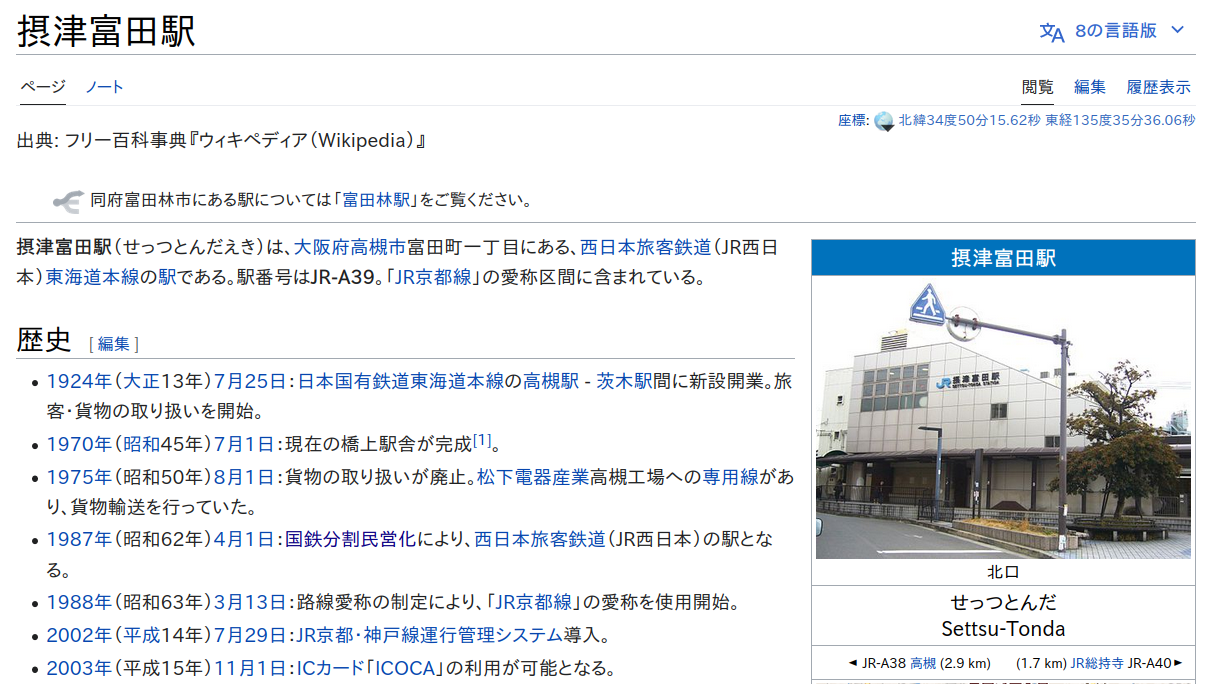Click the hiragana name せっつとんだ in infobox
The image size is (1218, 684).
pos(1003,602)
